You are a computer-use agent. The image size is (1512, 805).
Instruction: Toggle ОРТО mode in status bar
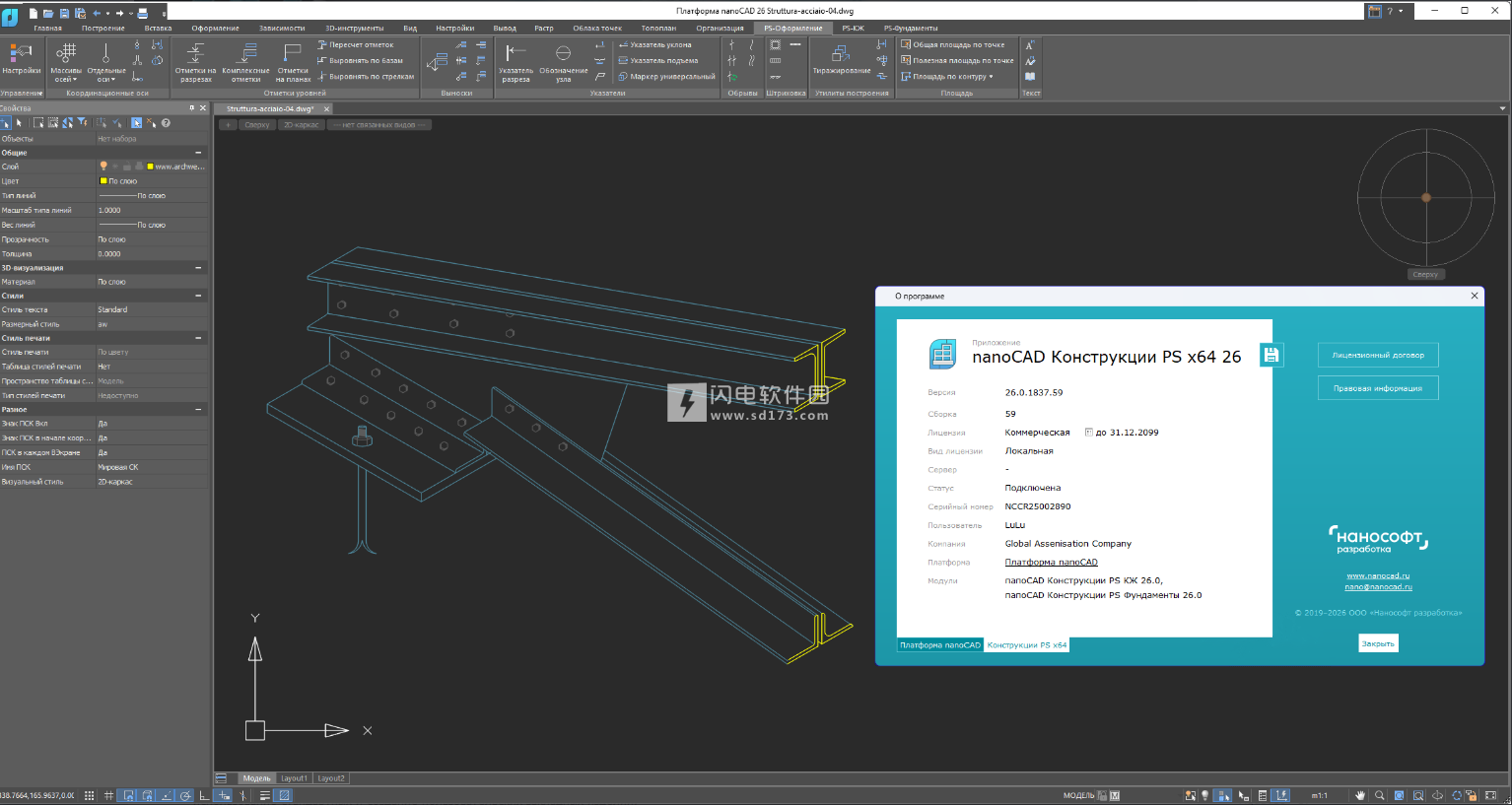pyautogui.click(x=204, y=795)
